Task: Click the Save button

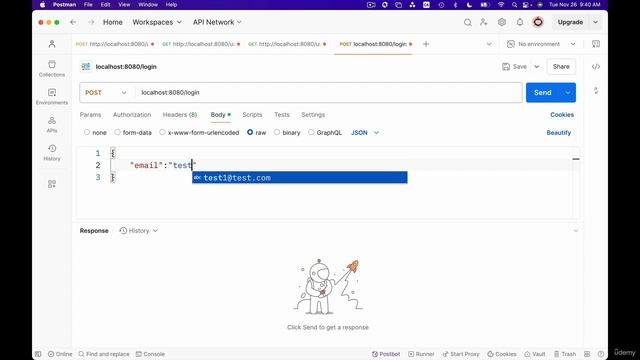Action: tap(515, 67)
